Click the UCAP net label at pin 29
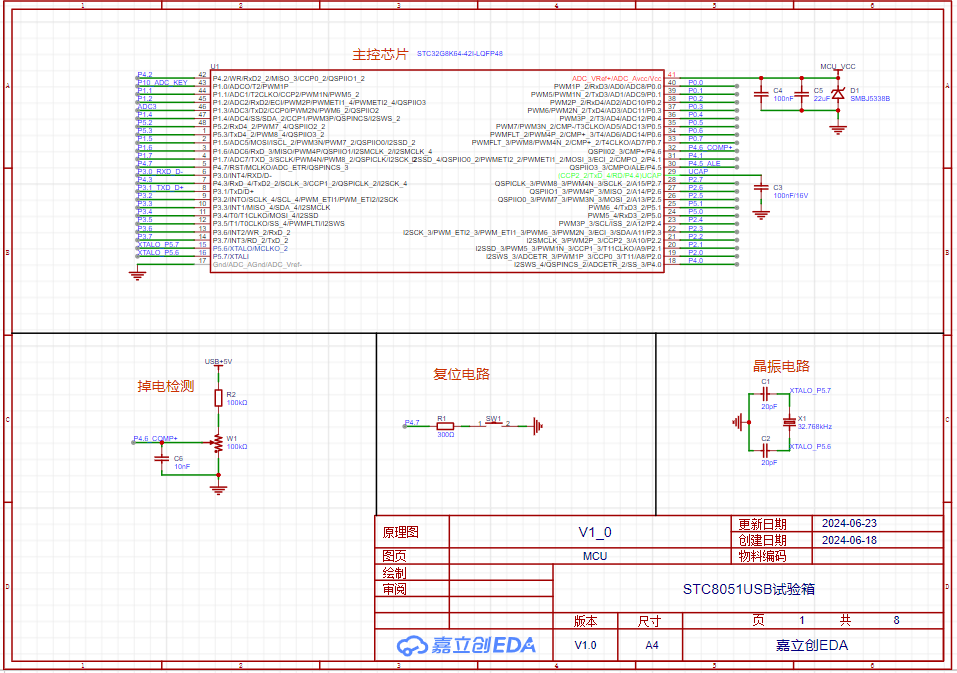Image resolution: width=957 pixels, height=673 pixels. point(698,171)
